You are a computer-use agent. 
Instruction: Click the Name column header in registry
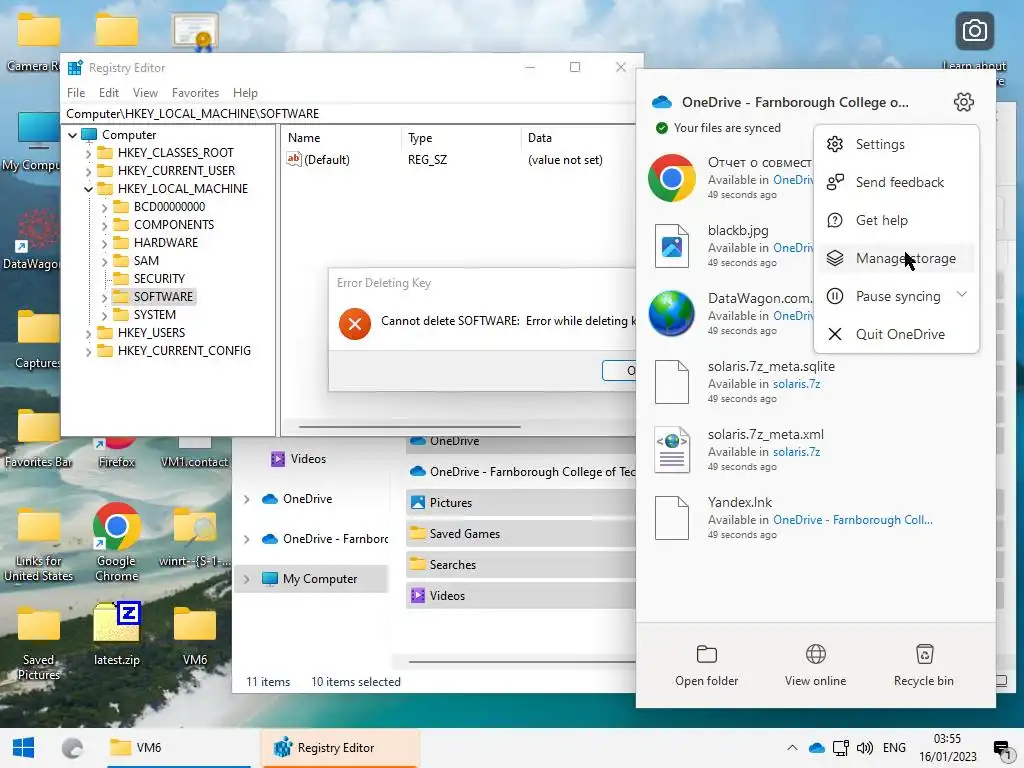pyautogui.click(x=342, y=138)
